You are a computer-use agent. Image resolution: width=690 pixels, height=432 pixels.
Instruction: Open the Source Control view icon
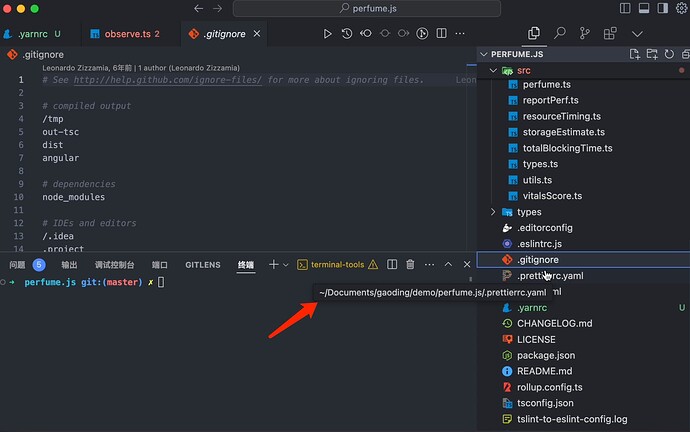click(x=585, y=33)
